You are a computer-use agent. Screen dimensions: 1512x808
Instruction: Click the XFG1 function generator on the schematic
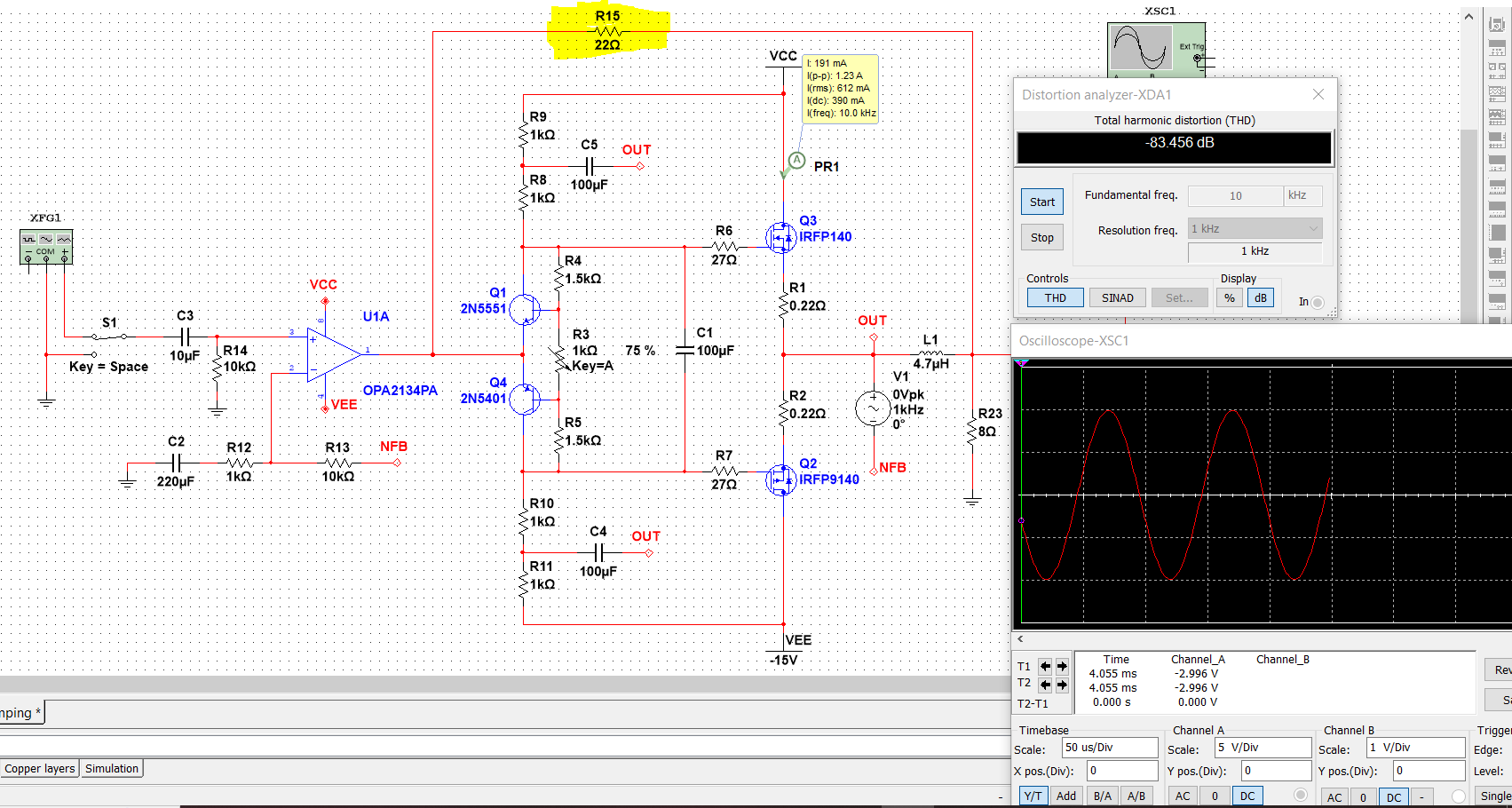46,246
